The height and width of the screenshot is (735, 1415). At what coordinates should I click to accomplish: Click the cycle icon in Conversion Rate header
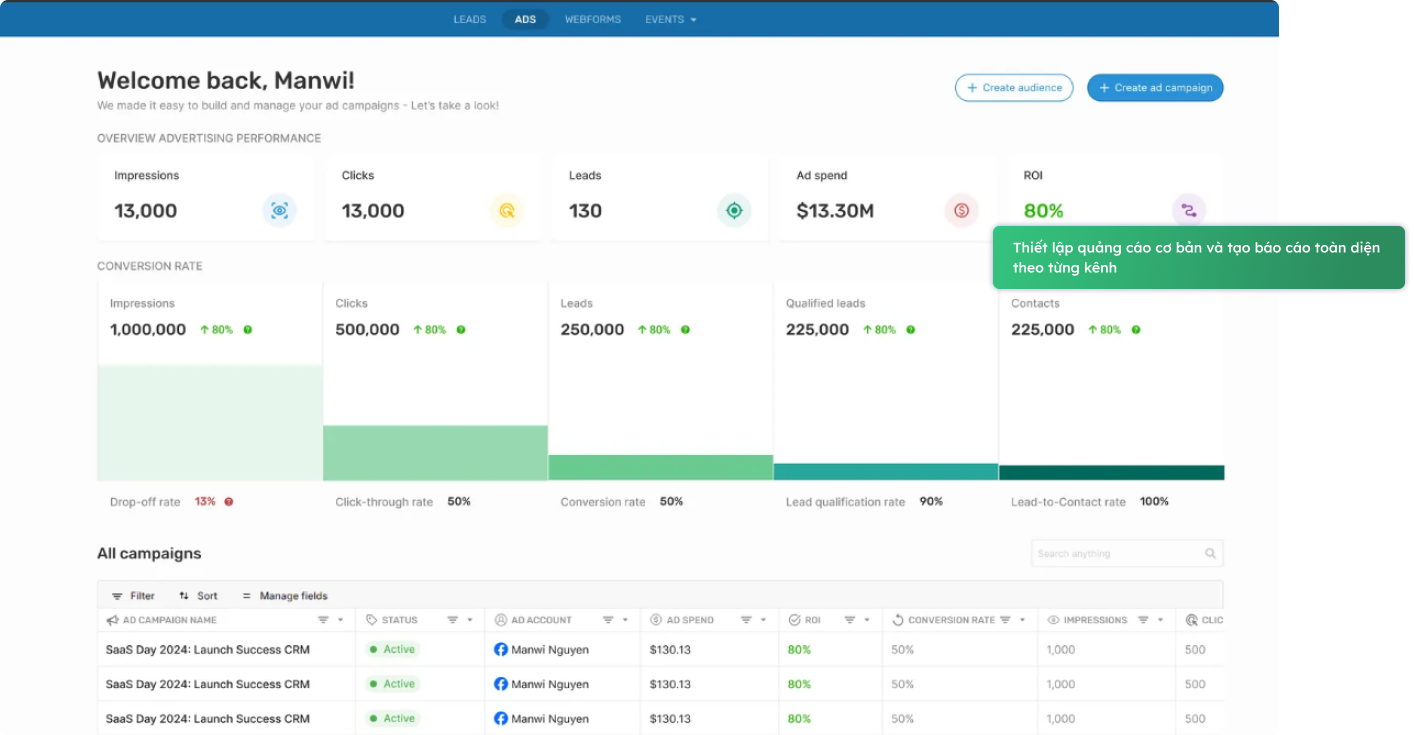tap(898, 620)
